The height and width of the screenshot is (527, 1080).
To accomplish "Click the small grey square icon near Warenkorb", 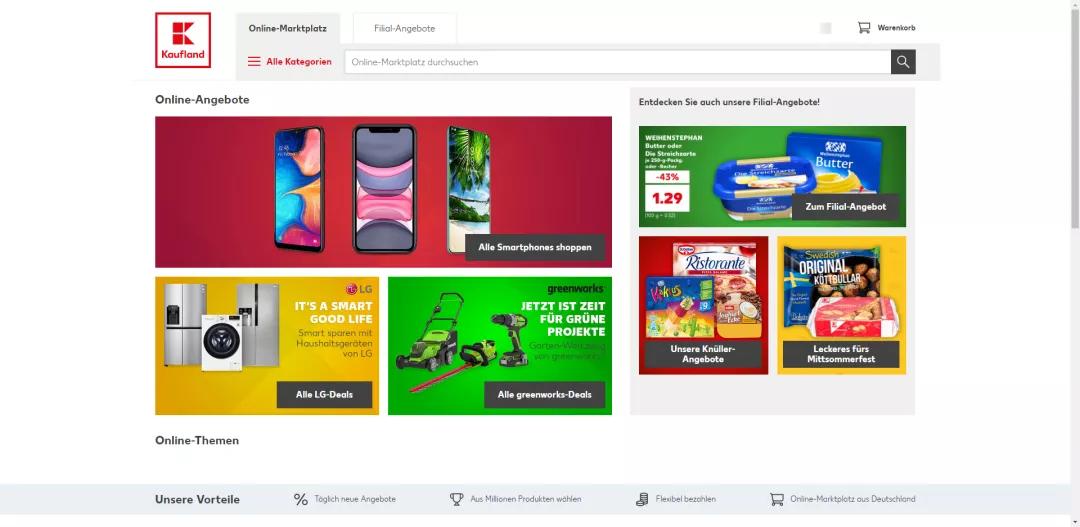I will tap(826, 28).
